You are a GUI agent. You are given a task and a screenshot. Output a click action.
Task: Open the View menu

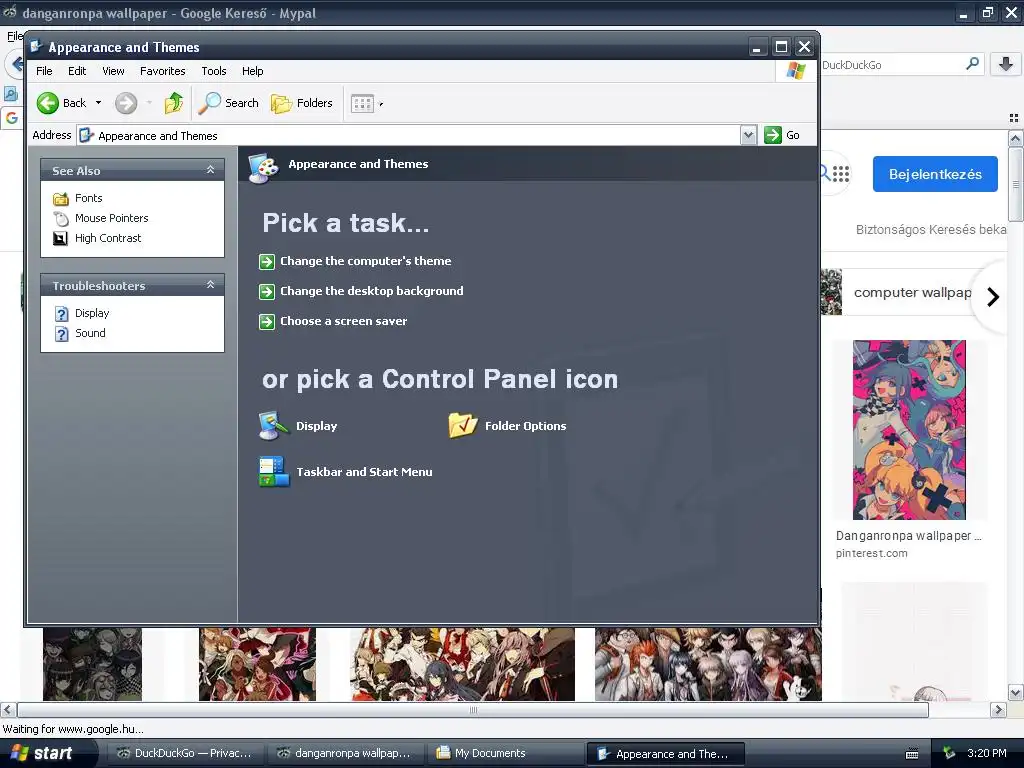pos(113,71)
